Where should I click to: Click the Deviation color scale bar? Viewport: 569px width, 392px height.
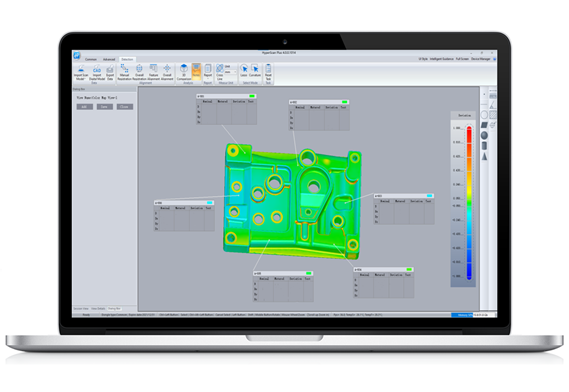pyautogui.click(x=469, y=203)
